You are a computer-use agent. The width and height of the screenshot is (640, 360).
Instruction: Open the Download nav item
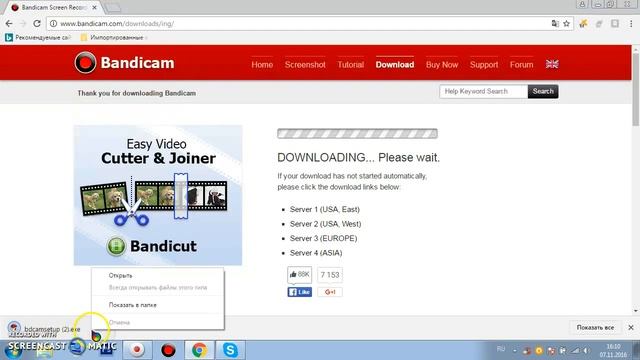click(395, 64)
